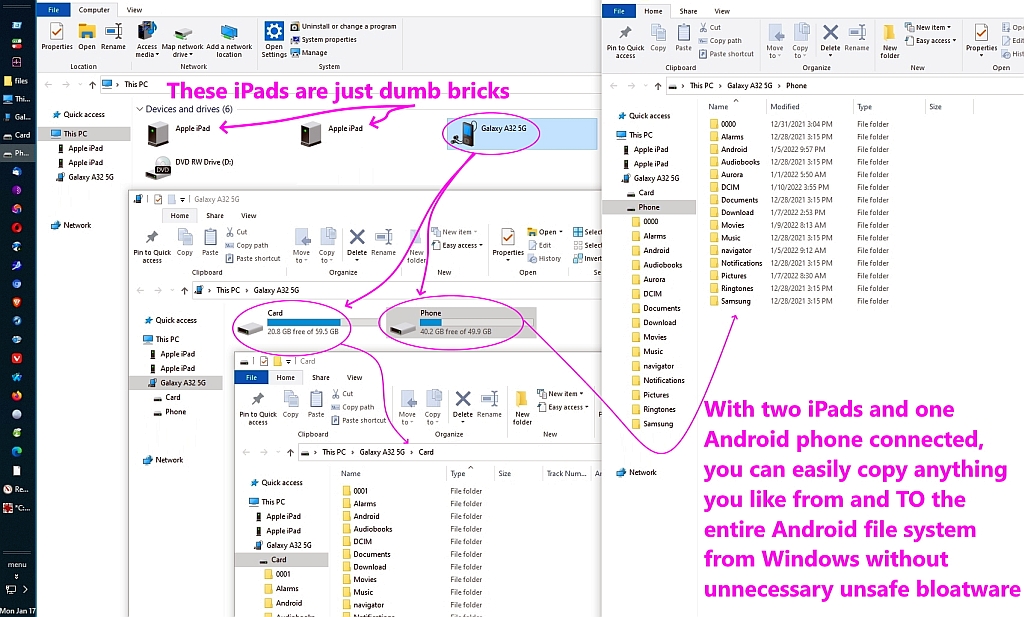The image size is (1024, 617).
Task: Open New item dropdown in Card window
Action: tap(560, 394)
